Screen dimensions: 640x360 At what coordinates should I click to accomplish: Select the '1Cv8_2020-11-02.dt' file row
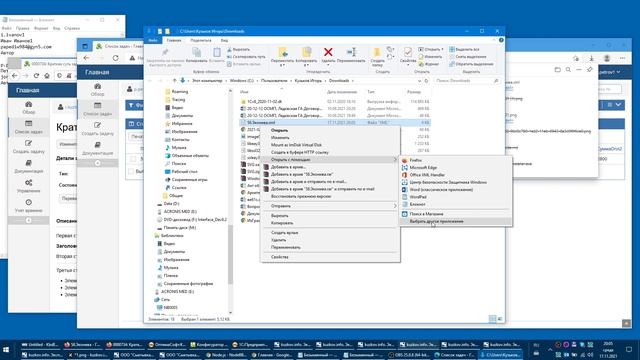[x=335, y=101]
